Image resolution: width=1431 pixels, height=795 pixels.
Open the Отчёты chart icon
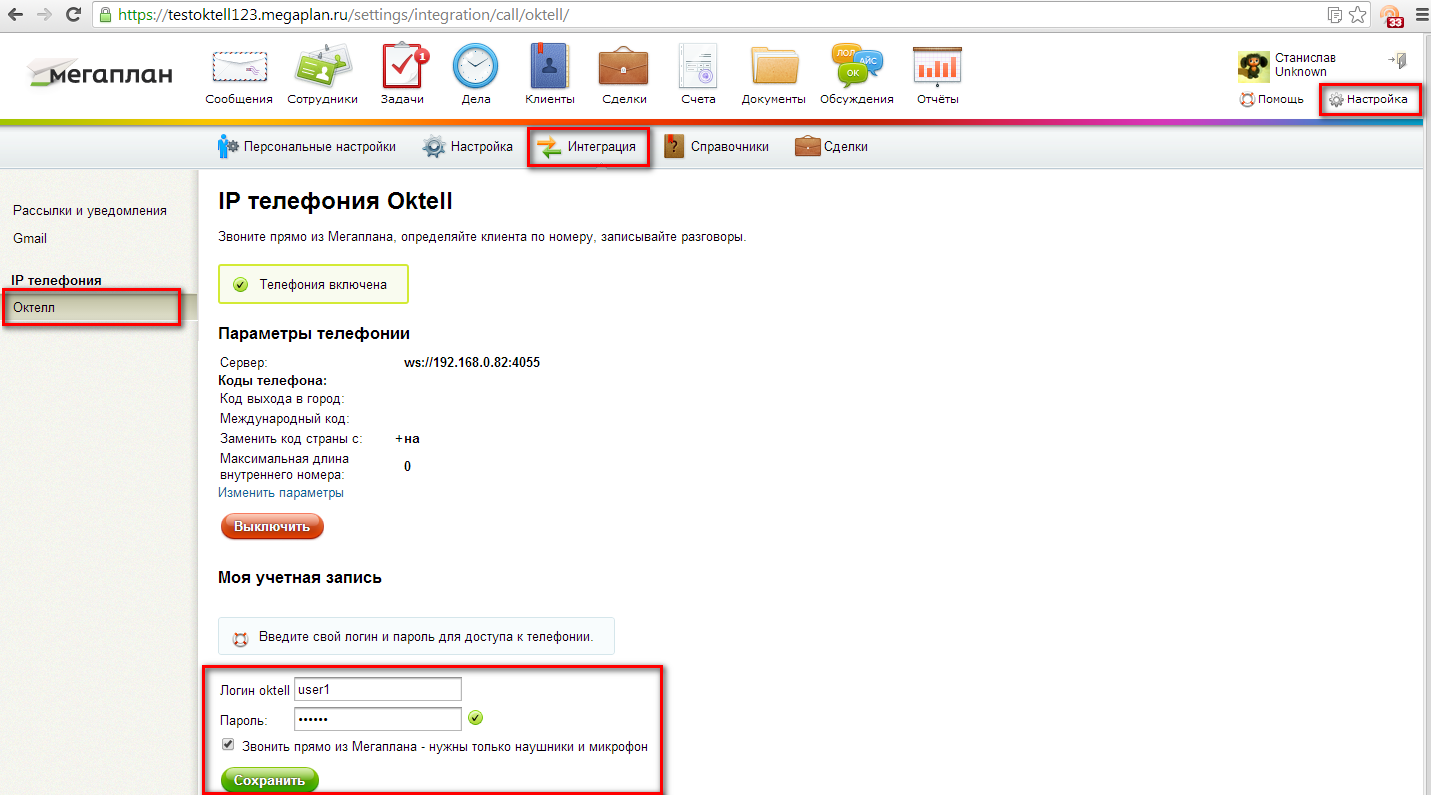937,67
